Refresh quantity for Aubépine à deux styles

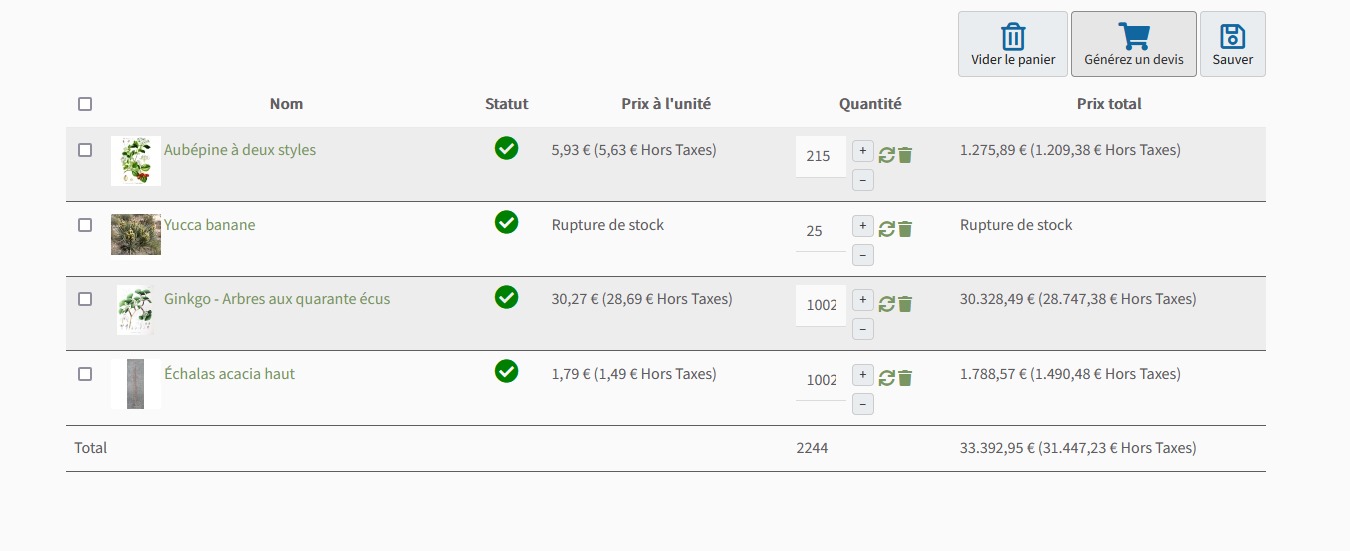886,155
